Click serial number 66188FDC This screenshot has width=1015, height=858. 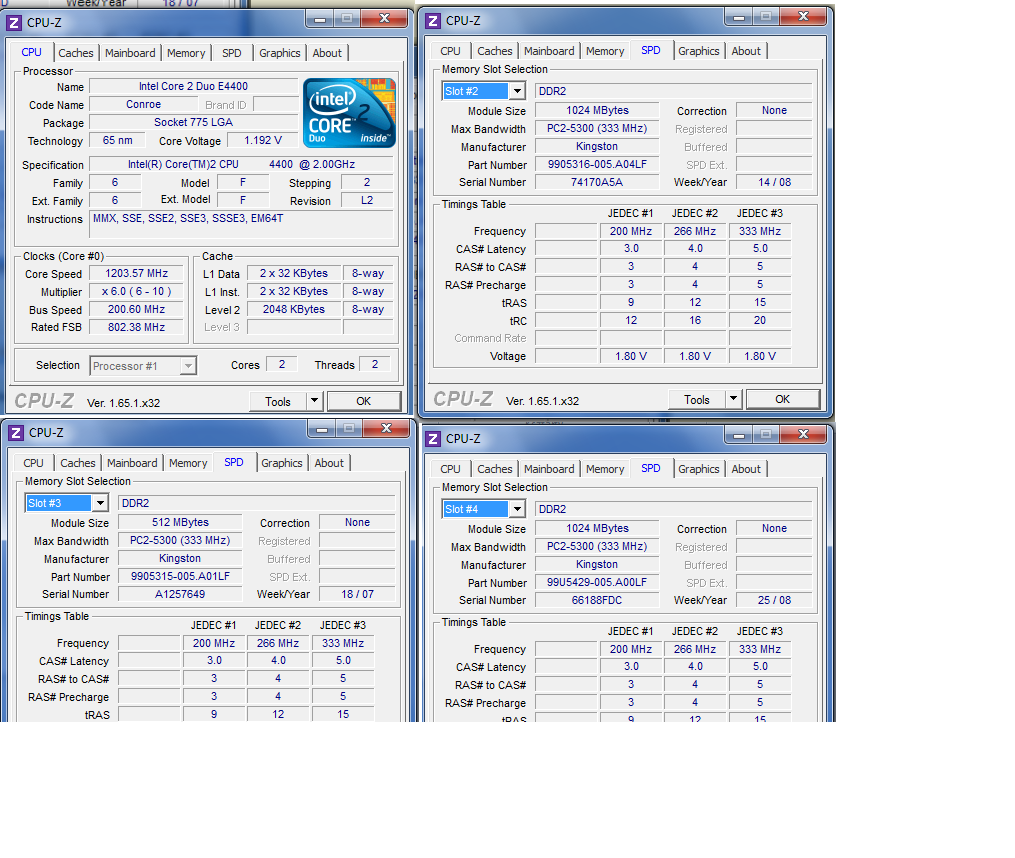pos(597,600)
